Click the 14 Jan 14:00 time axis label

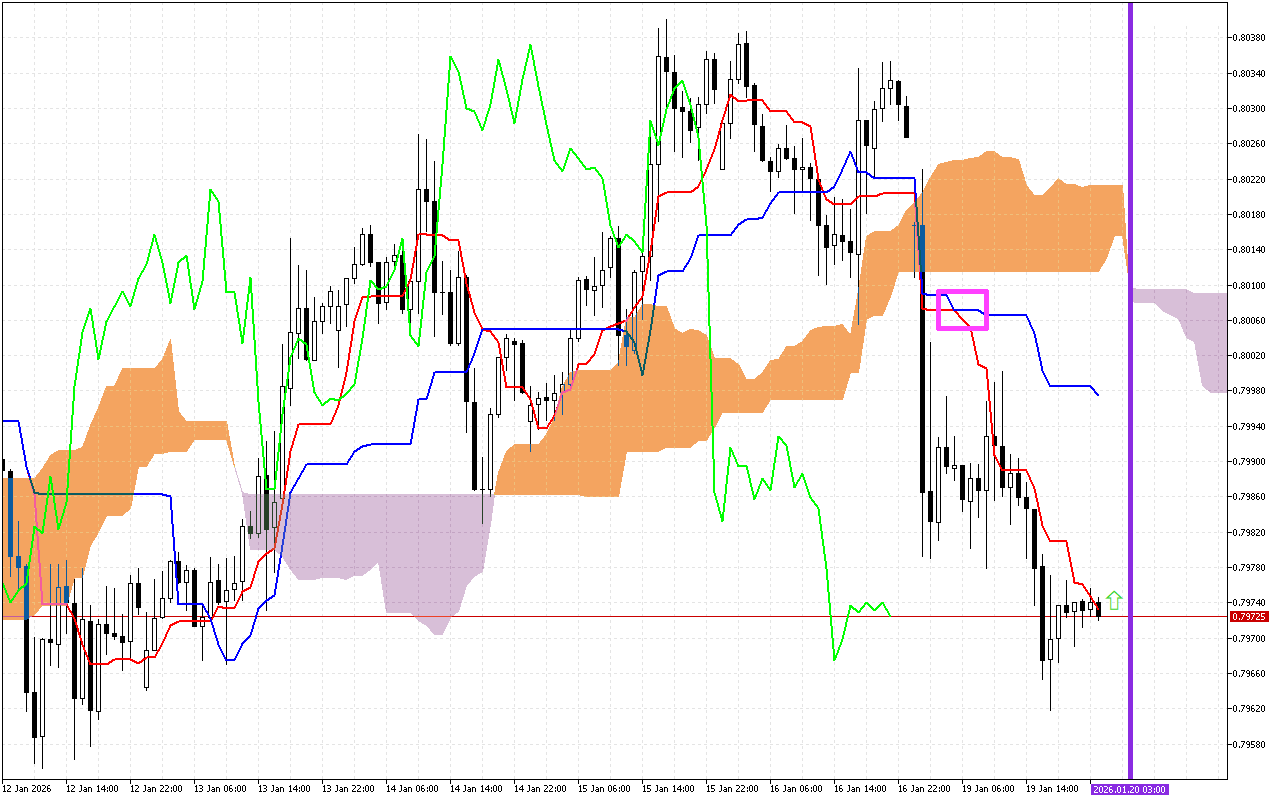coord(475,789)
